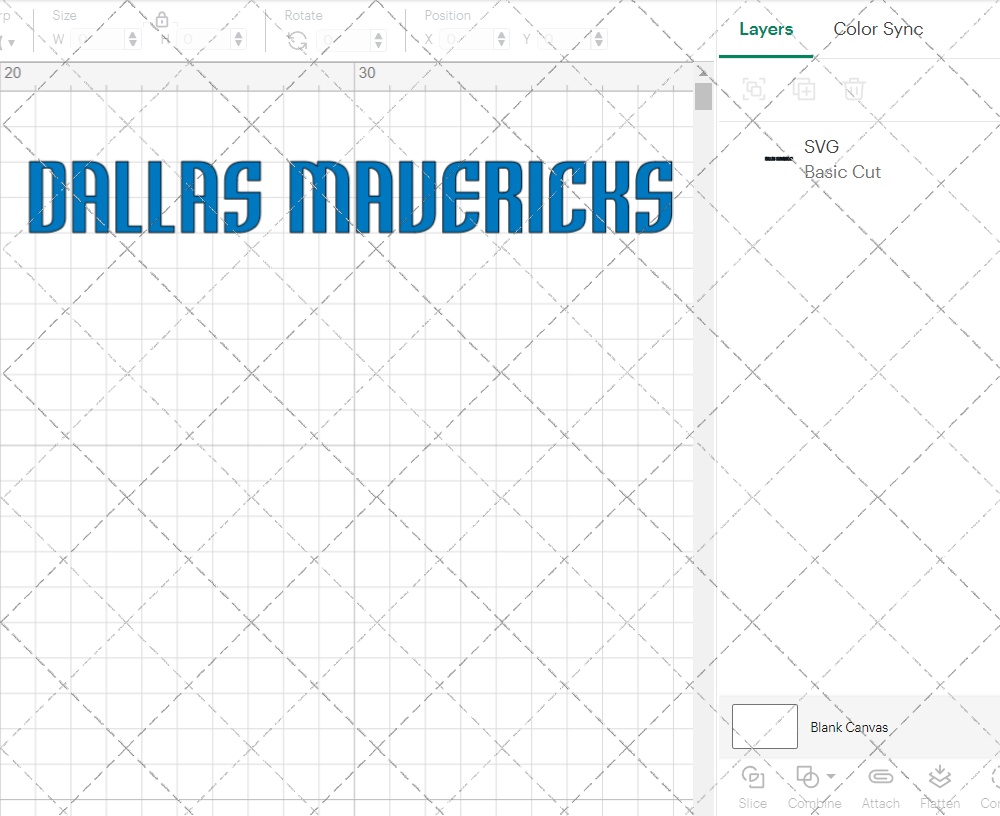Screen dimensions: 1000x816
Task: Click the Delete layer trash icon
Action: point(854,89)
